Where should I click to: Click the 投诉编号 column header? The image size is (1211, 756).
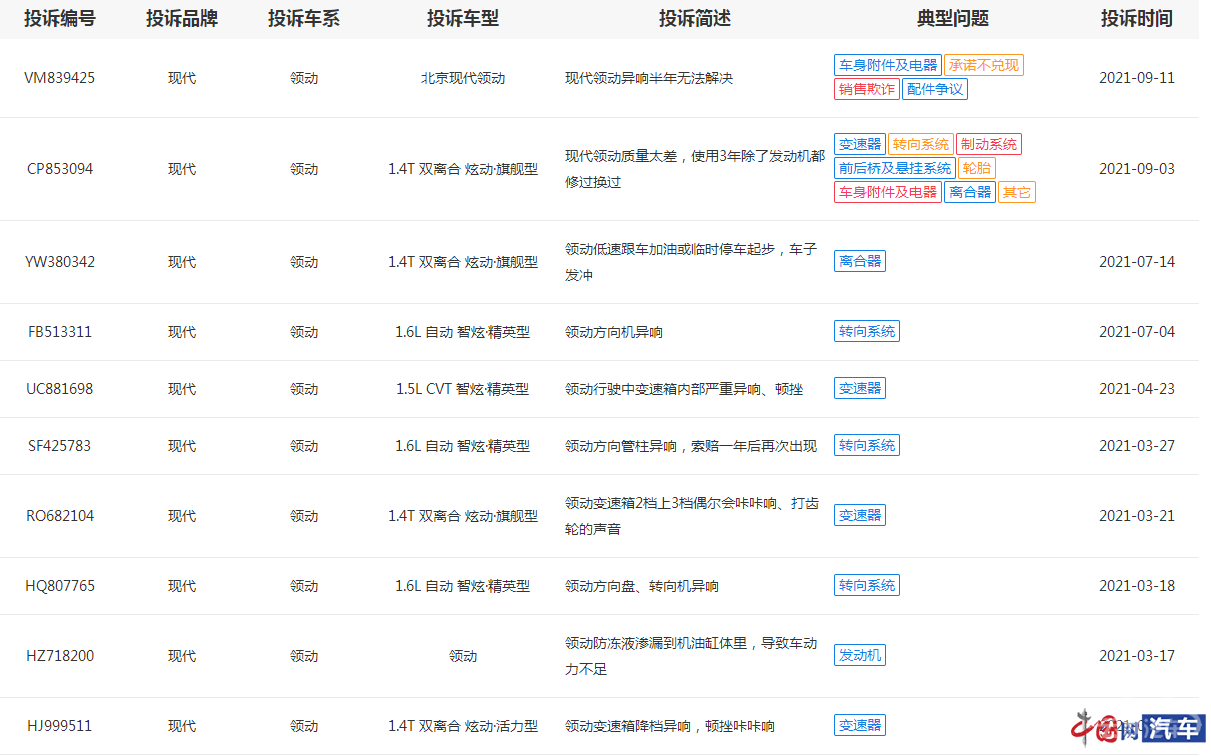[60, 18]
